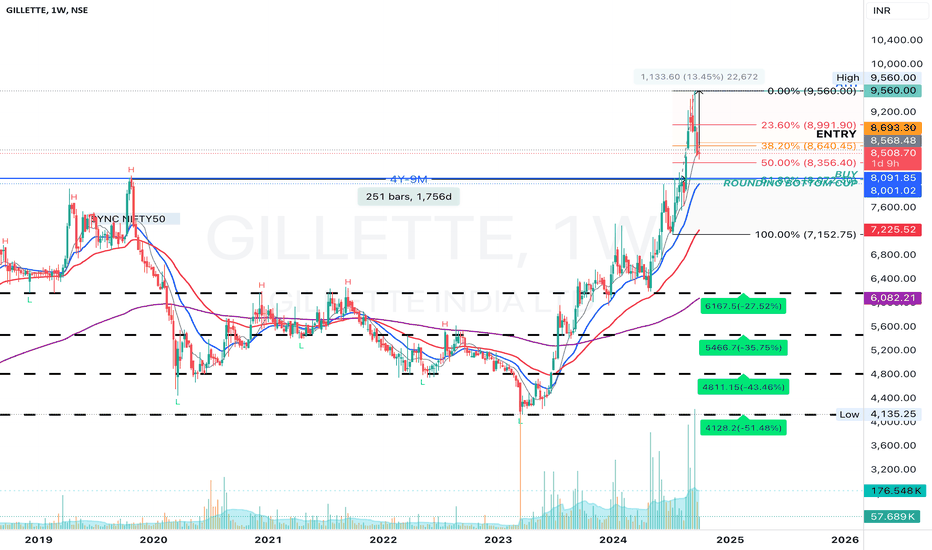The height and width of the screenshot is (550, 932).
Task: Select the 251 bars, 1,756d date range label
Action: click(408, 196)
